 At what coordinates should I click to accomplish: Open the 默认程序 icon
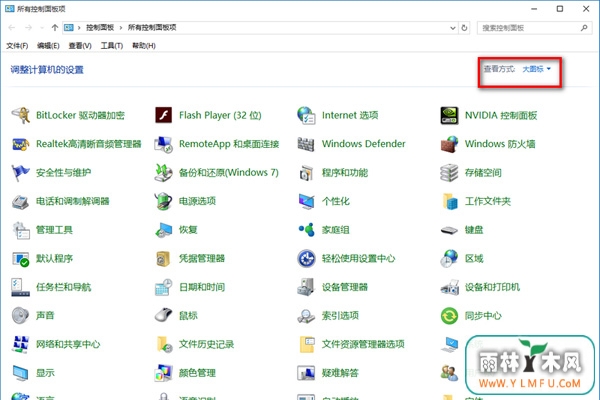[x=20, y=259]
